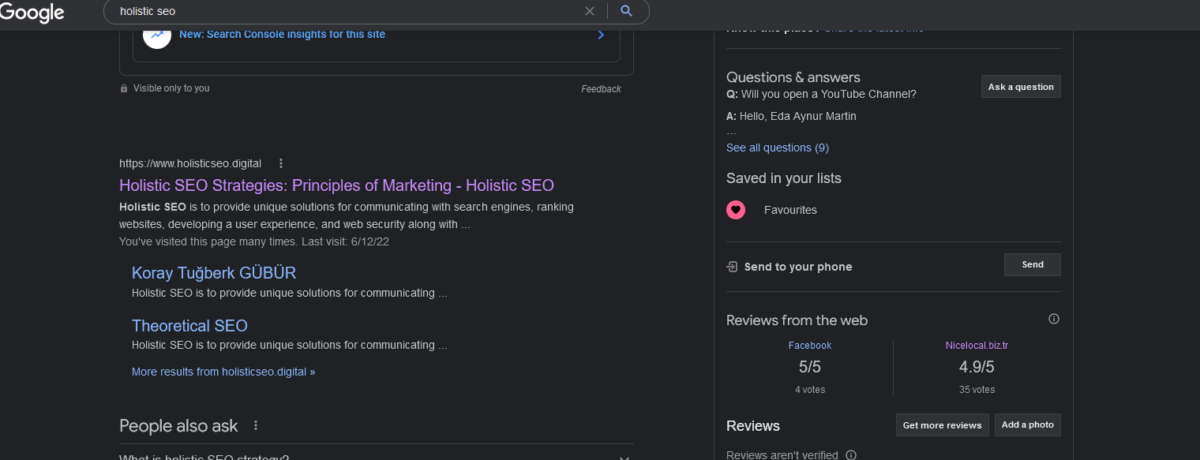The image size is (1200, 460).
Task: Open the https://www.holisticseo.digital URL breadcrumb
Action: pyautogui.click(x=190, y=163)
